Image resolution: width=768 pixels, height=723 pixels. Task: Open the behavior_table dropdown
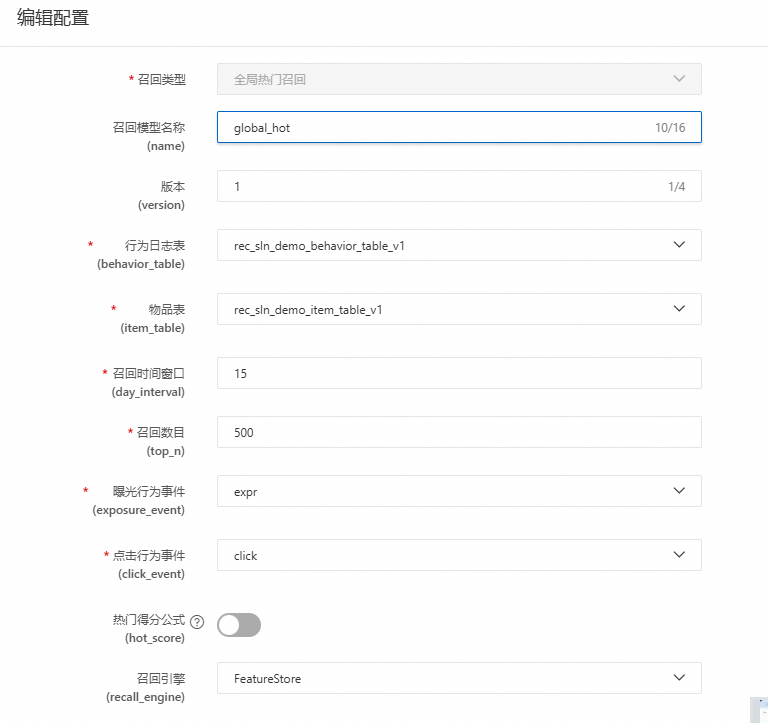tap(459, 245)
